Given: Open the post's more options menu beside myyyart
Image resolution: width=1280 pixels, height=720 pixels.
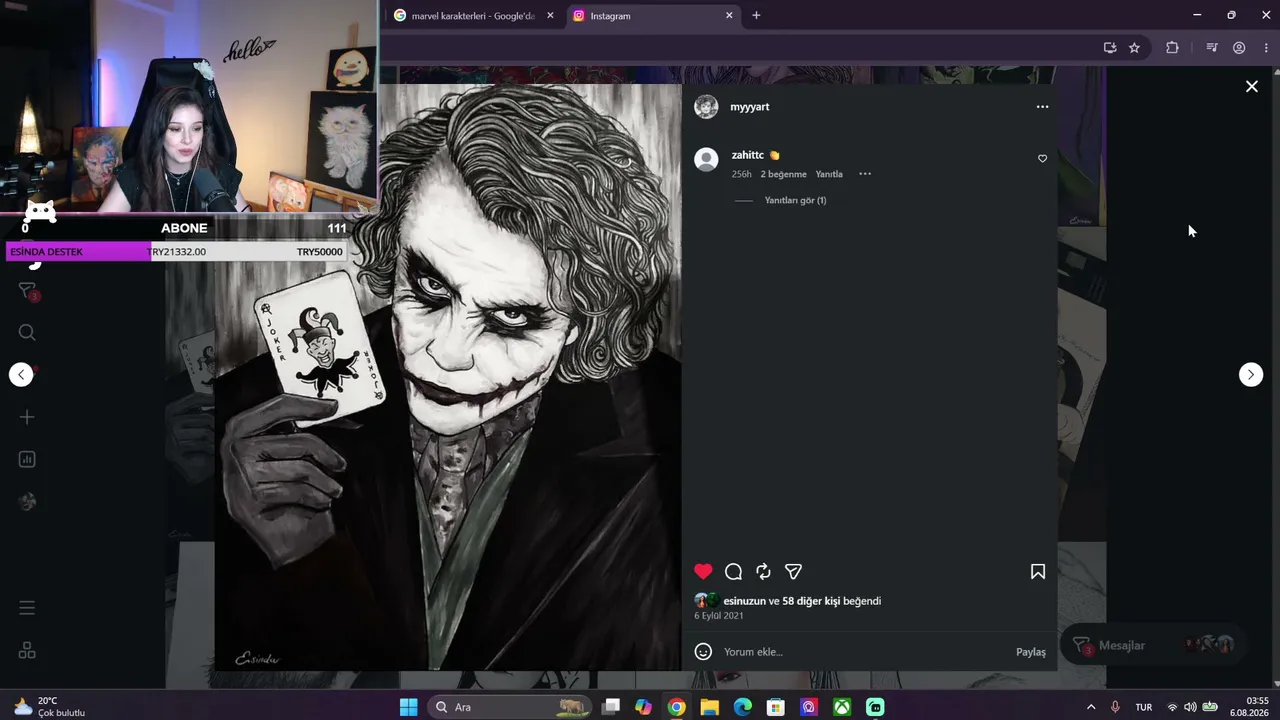Looking at the screenshot, I should tap(1042, 107).
